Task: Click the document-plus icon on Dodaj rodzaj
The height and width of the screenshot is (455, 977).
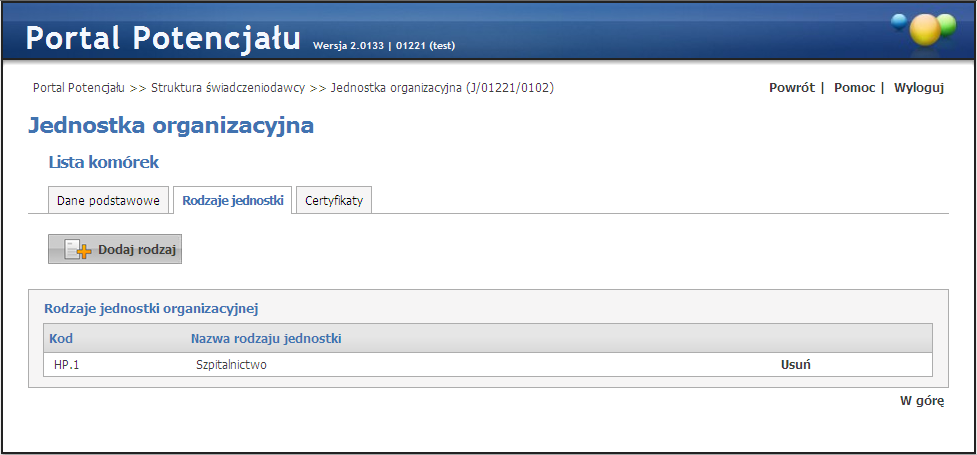Action: click(x=77, y=250)
